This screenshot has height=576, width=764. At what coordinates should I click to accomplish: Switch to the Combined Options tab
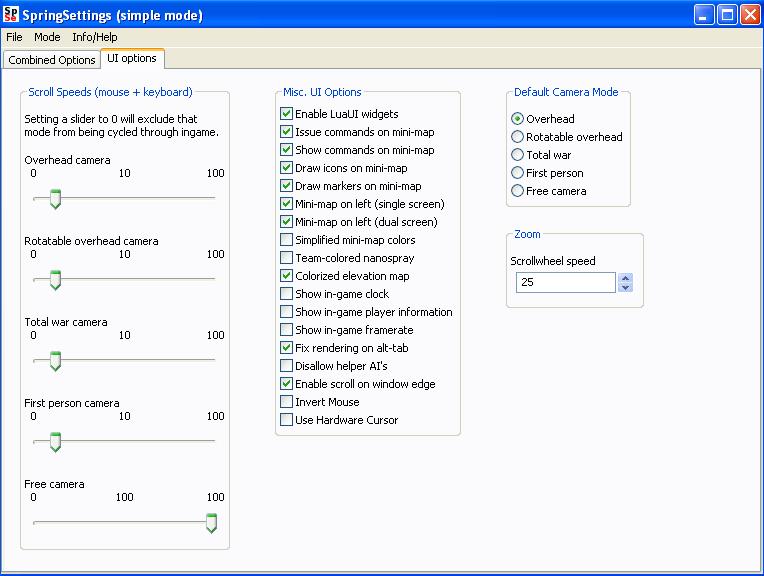pos(52,60)
